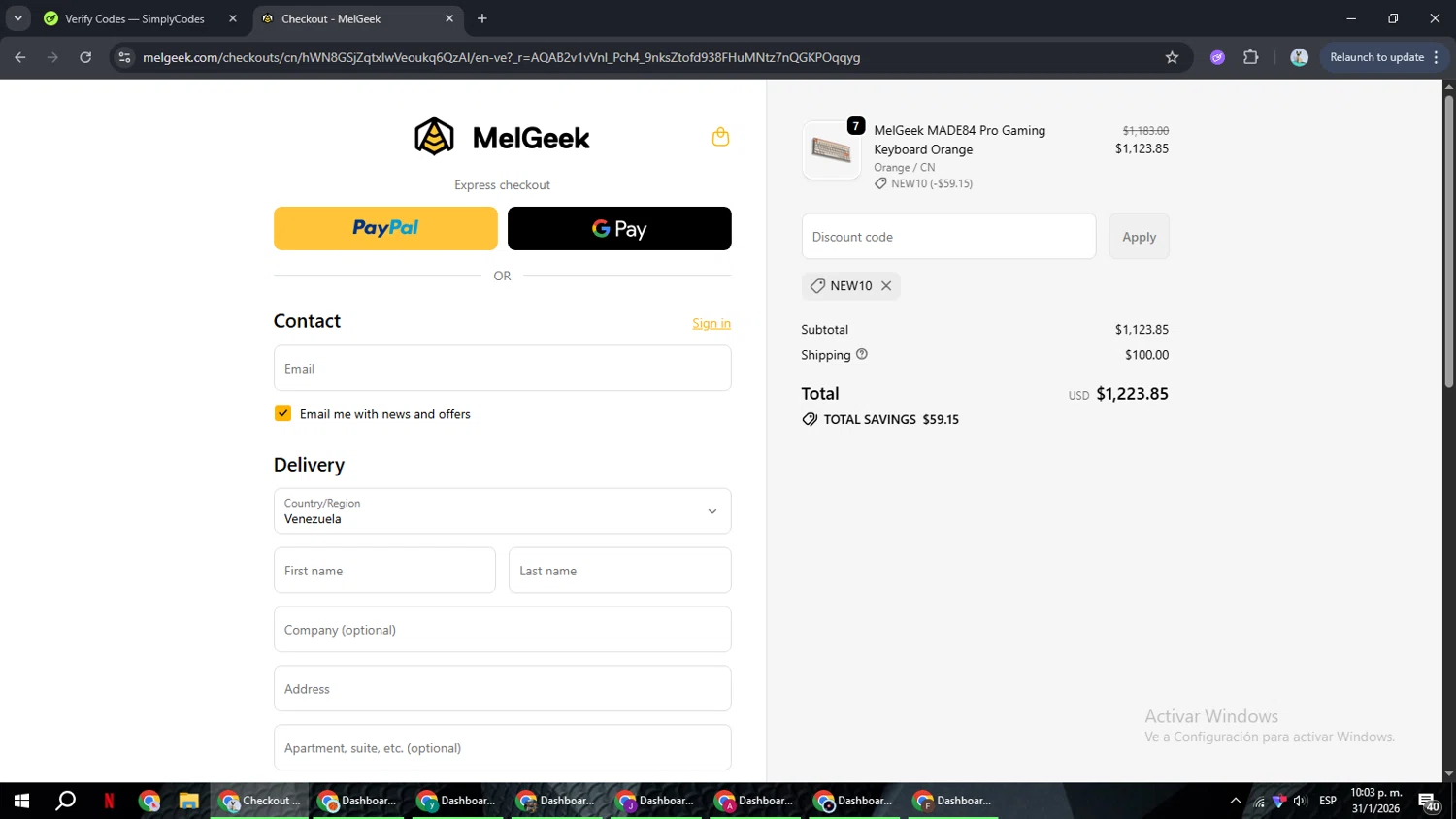The height and width of the screenshot is (819, 1456).
Task: Open File Explorer from taskbar
Action: (188, 801)
